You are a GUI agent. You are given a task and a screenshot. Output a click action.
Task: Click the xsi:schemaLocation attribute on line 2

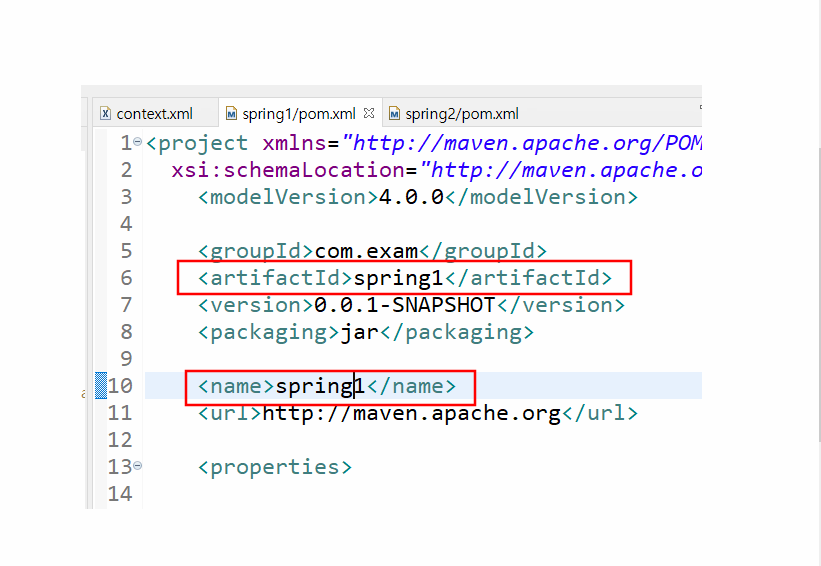[x=288, y=170]
